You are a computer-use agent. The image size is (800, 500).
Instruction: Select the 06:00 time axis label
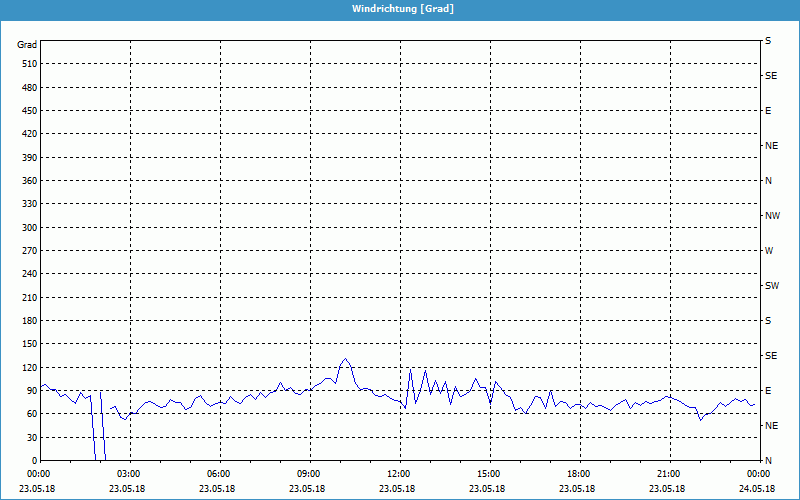point(219,474)
